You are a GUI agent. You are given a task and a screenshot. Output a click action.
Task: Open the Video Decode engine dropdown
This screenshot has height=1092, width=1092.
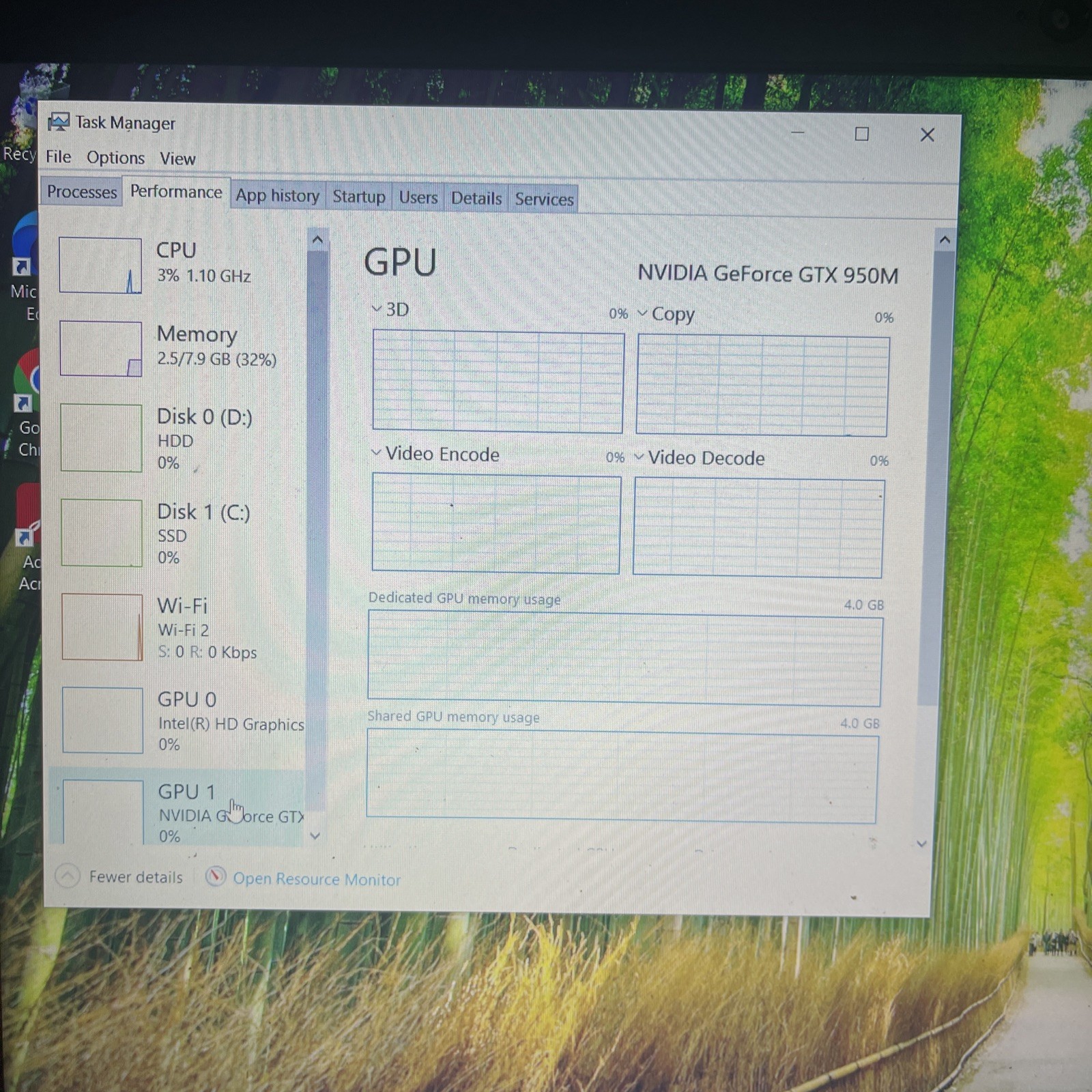639,457
